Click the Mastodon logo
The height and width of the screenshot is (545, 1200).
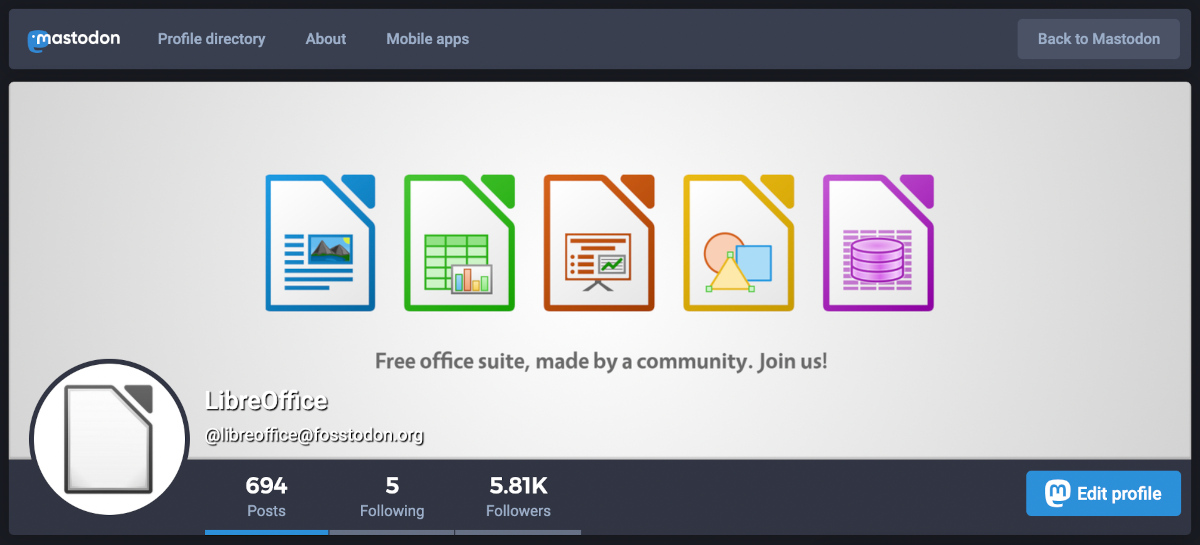click(74, 39)
